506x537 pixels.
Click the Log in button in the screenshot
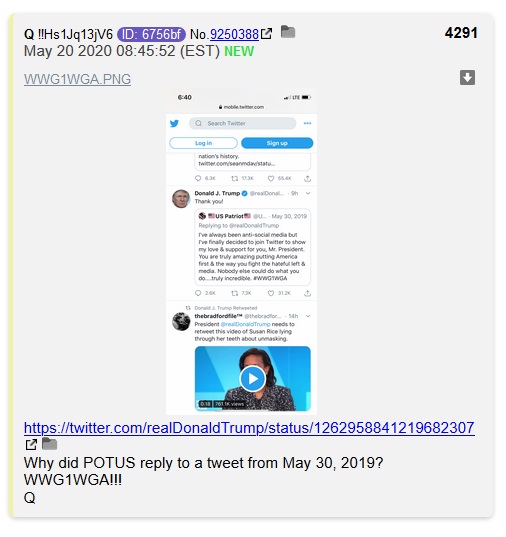point(203,143)
